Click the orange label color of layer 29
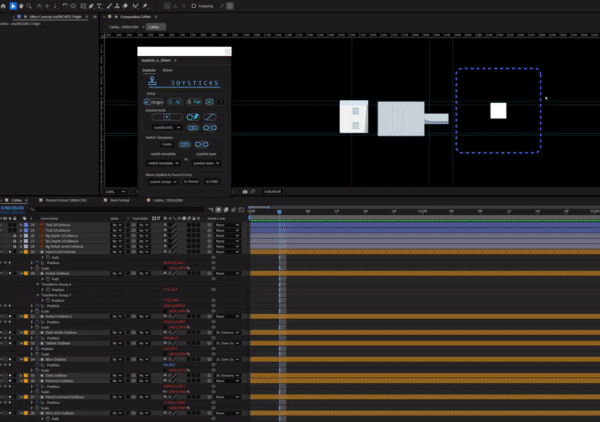Viewport: 600px width, 422px height. pyautogui.click(x=26, y=252)
